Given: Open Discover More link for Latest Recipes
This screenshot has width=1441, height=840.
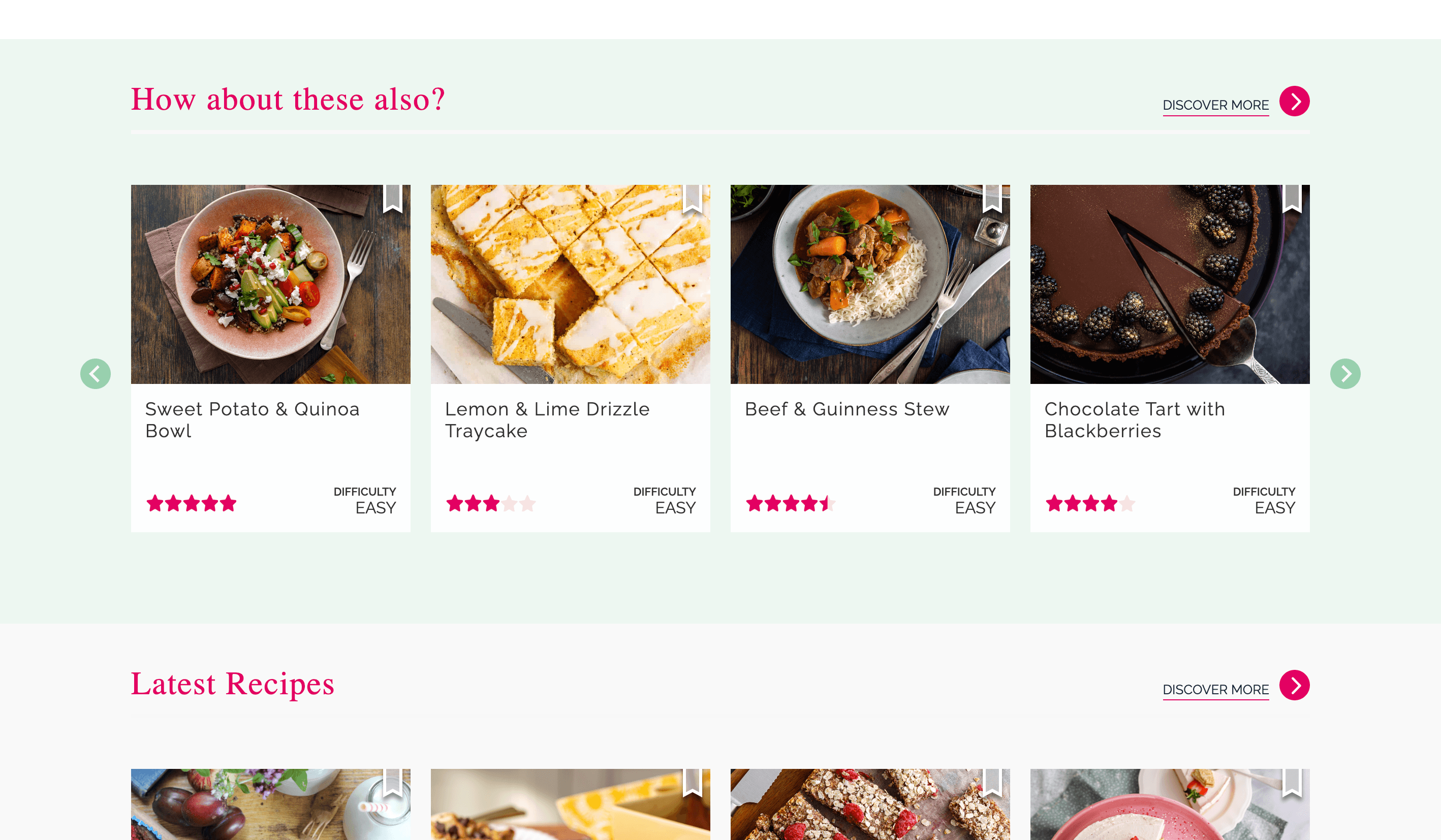Looking at the screenshot, I should pyautogui.click(x=1216, y=690).
